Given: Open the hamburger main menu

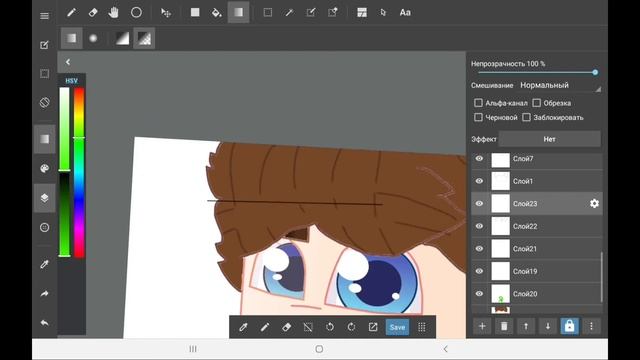Looking at the screenshot, I should pos(44,16).
